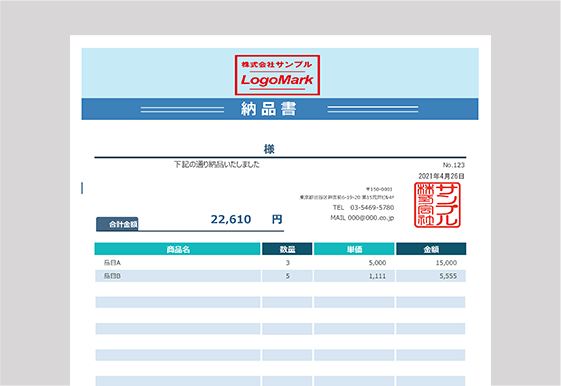Select the text 下記の通り納品いたしました
The height and width of the screenshot is (386, 561).
click(217, 165)
